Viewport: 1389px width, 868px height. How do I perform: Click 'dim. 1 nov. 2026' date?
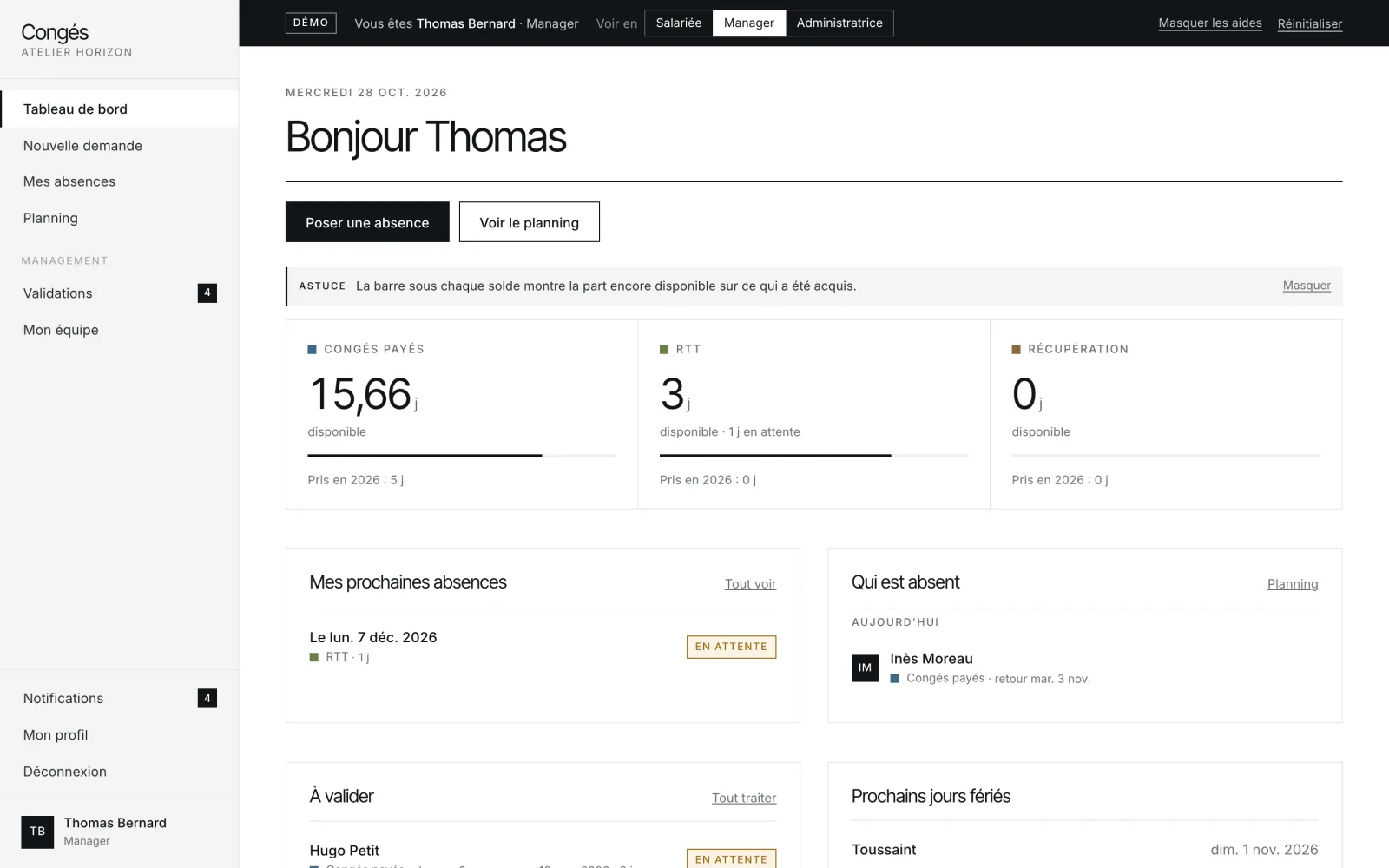1264,850
